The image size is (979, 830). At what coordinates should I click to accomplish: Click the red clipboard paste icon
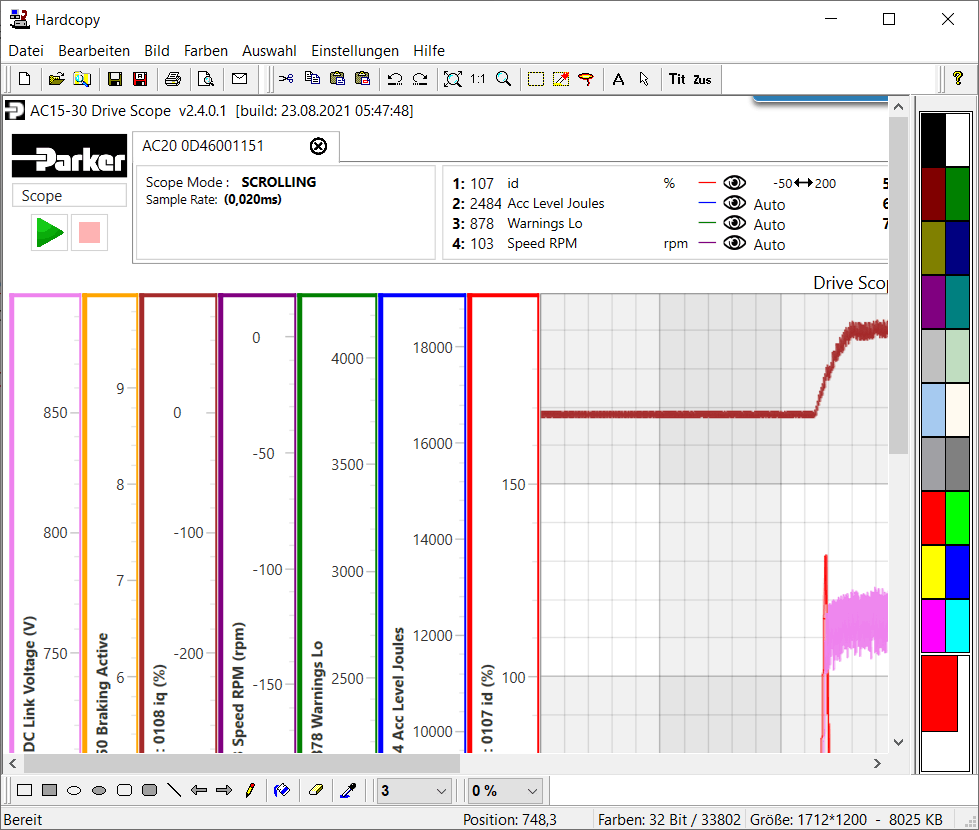click(362, 79)
